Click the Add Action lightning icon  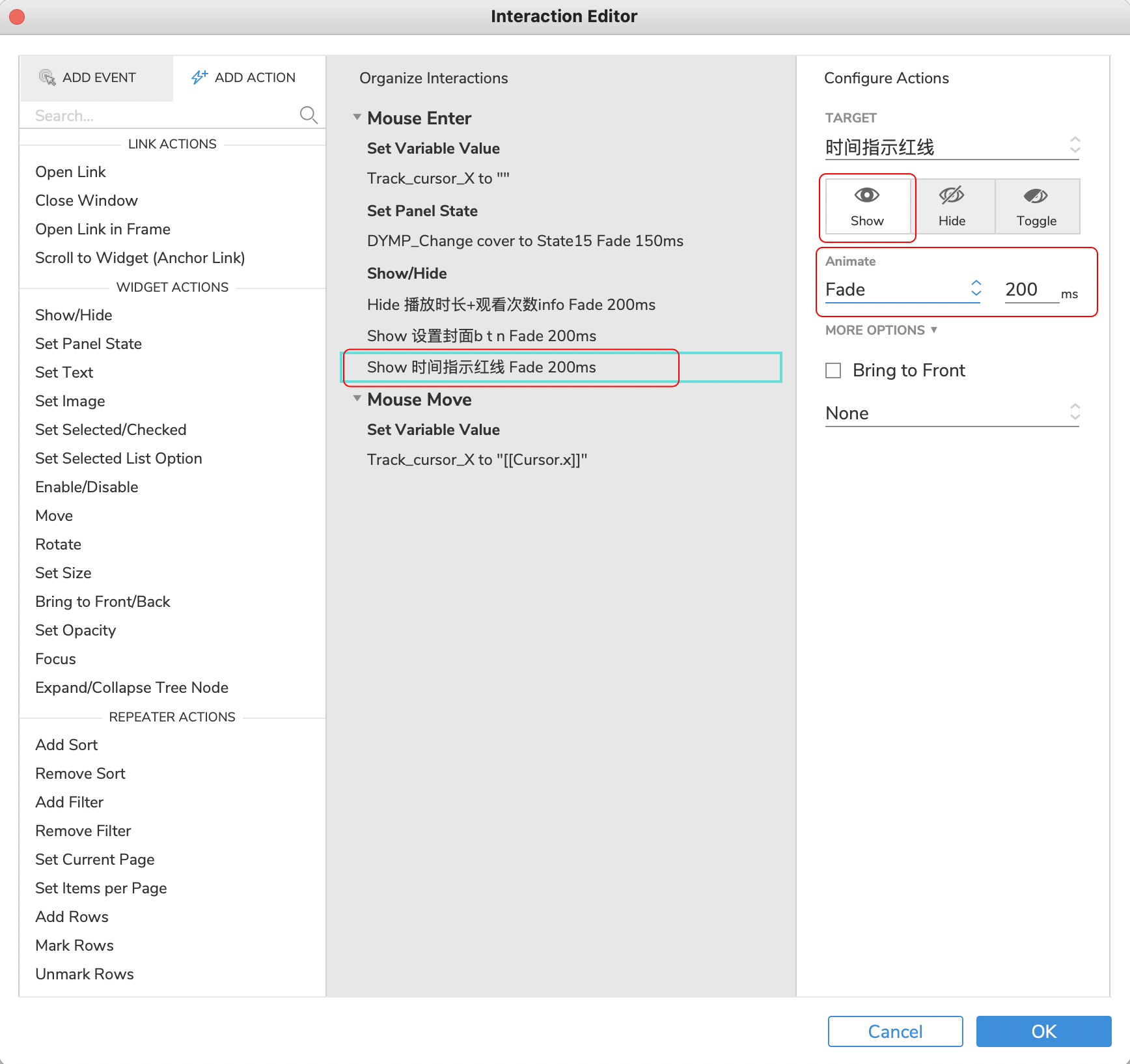tap(199, 77)
